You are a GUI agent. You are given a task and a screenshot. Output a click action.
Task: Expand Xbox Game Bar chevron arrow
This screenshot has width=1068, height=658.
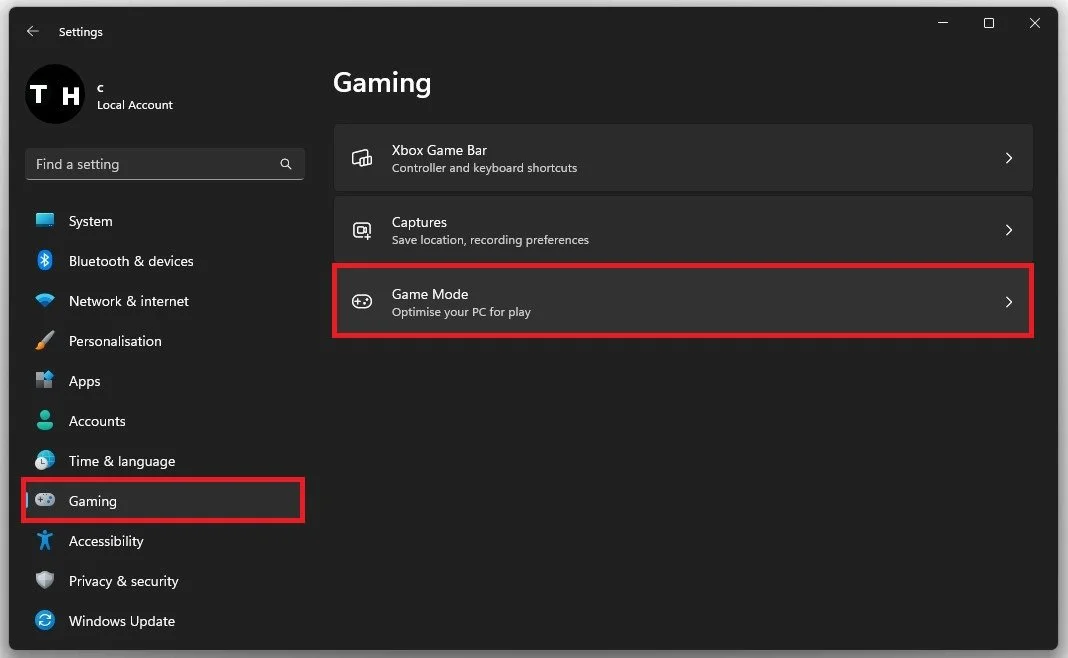tap(1009, 158)
